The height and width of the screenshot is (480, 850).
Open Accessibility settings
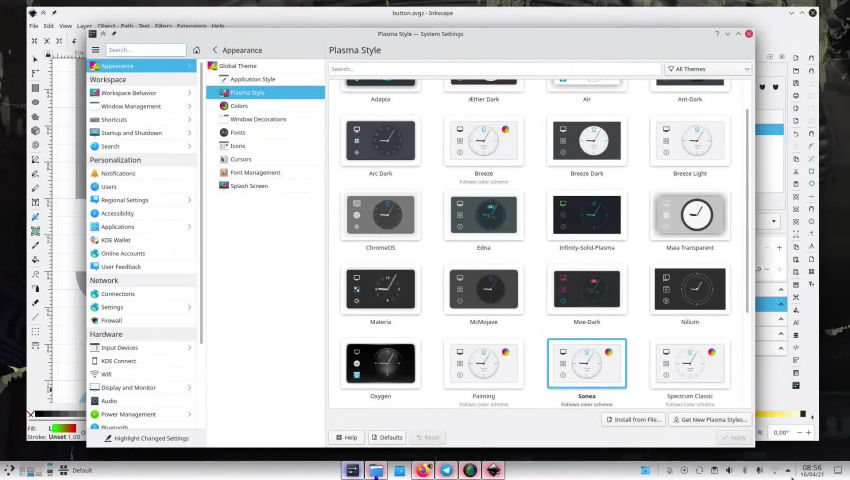point(143,214)
